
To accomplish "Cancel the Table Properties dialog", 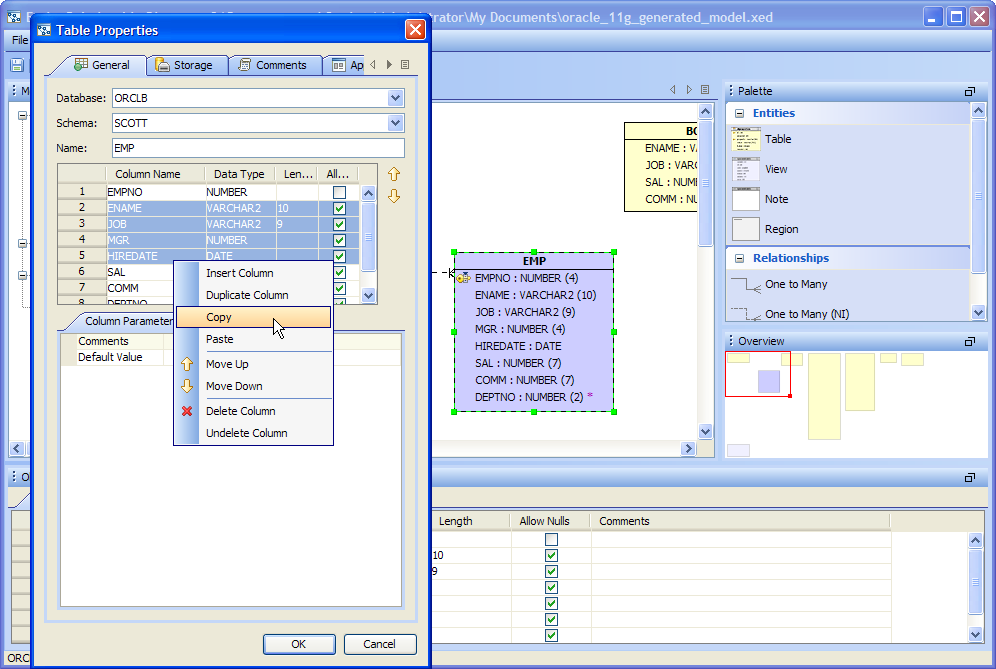I will (379, 644).
